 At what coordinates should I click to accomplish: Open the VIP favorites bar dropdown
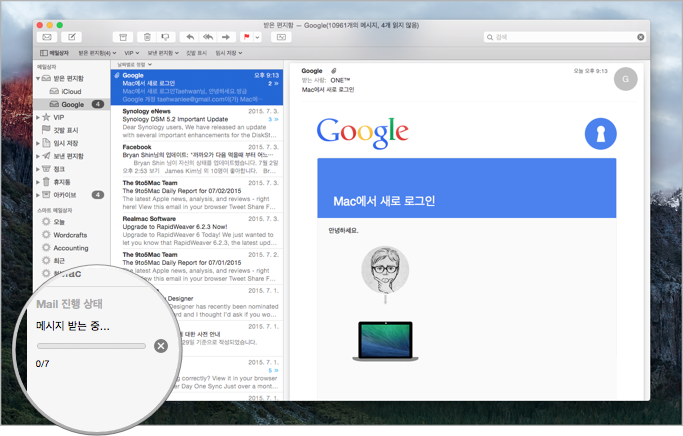coord(132,53)
